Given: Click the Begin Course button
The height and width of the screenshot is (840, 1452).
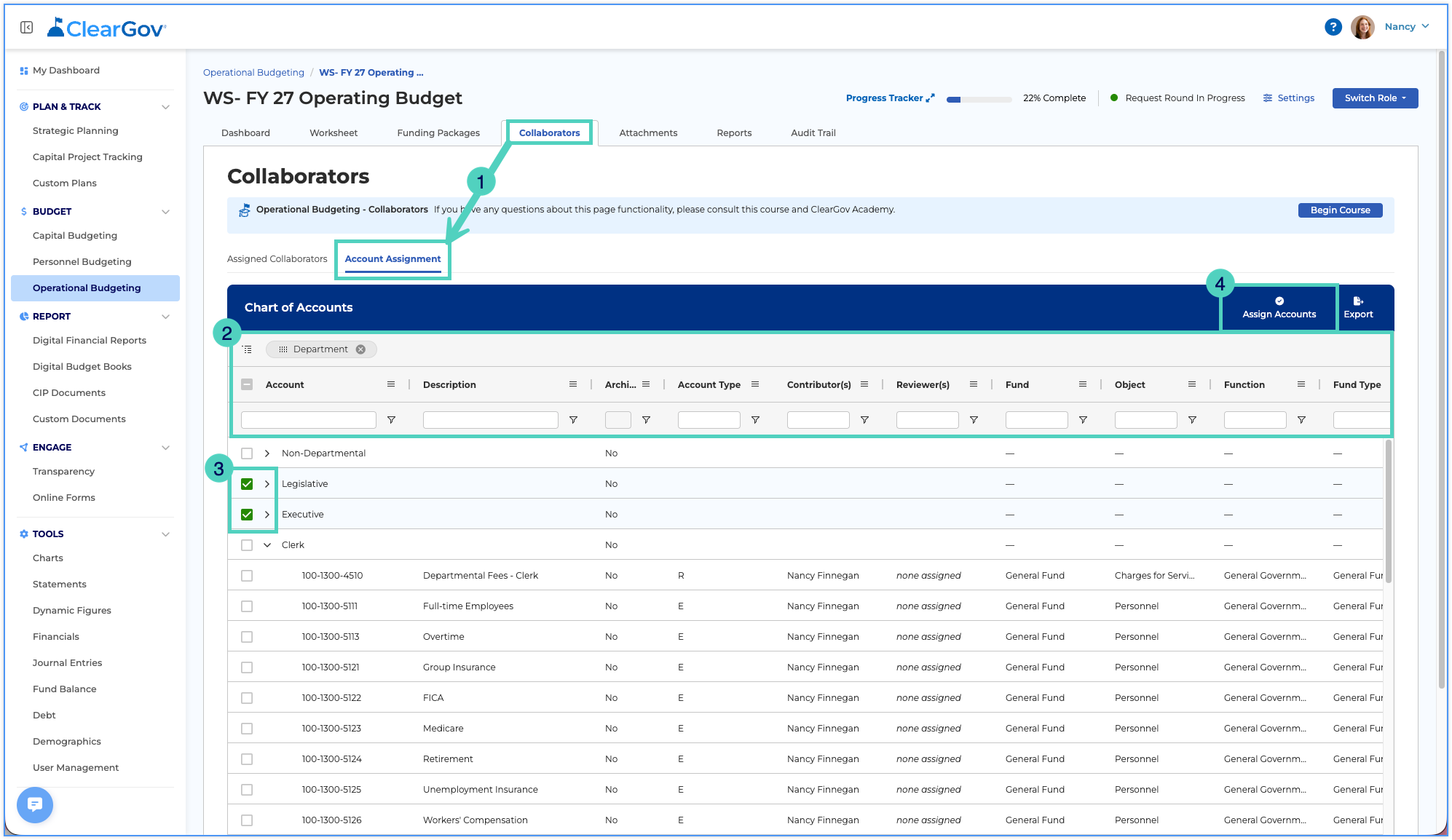Looking at the screenshot, I should click(x=1340, y=210).
